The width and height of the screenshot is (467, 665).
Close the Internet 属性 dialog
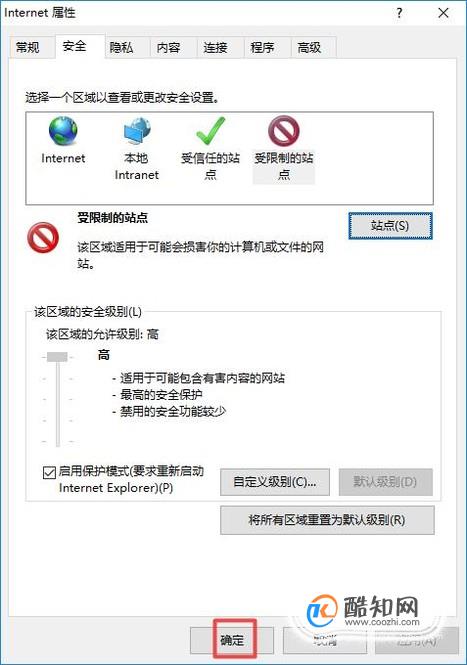coord(443,13)
